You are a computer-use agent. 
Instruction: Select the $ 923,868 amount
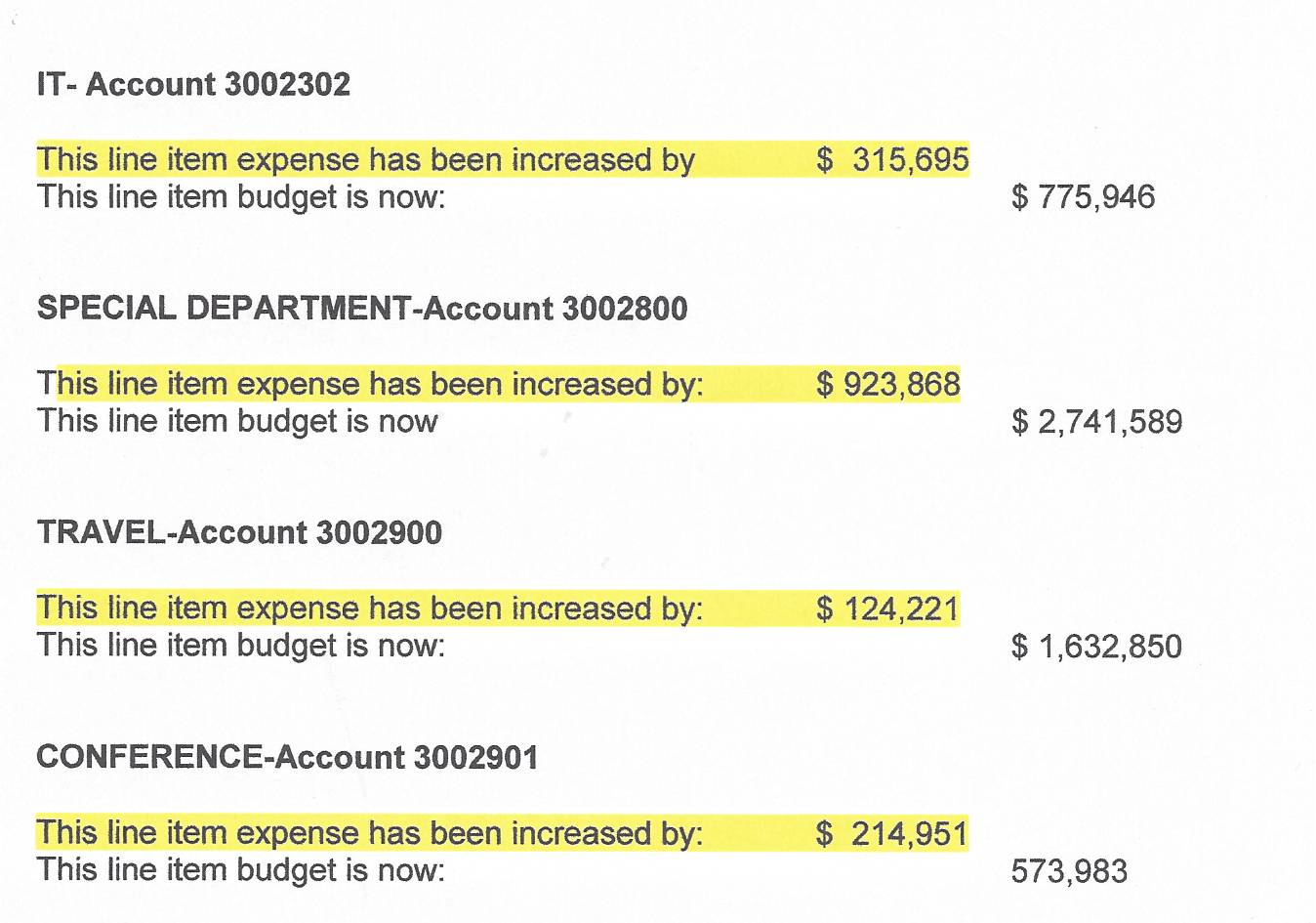888,384
